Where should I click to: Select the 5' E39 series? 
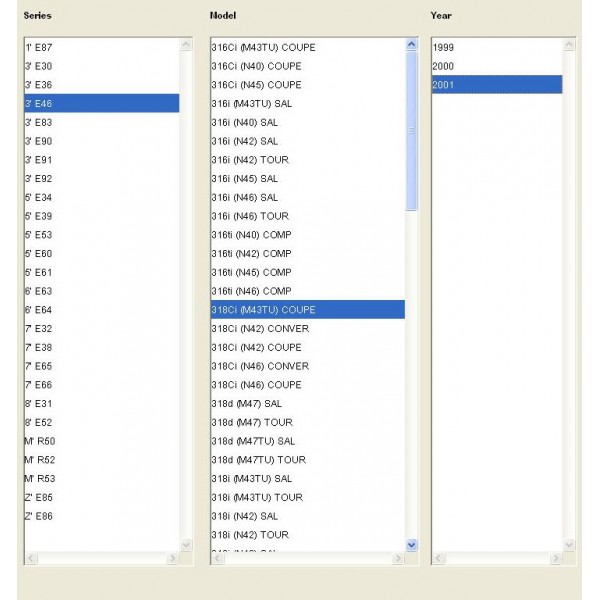pos(102,216)
